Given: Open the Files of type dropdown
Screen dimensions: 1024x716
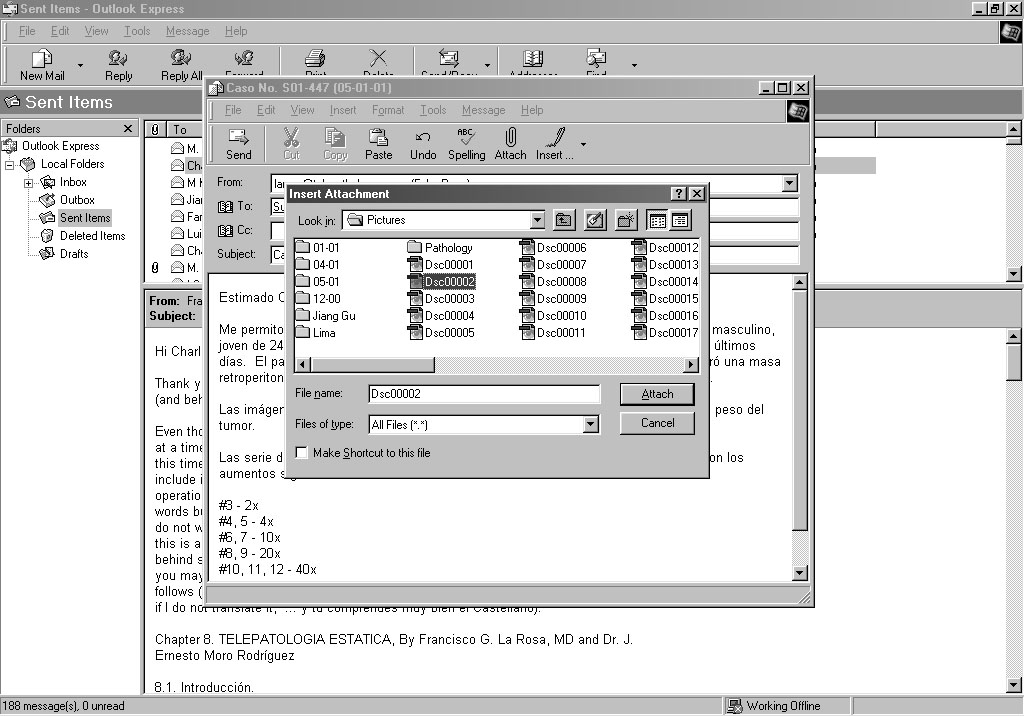Looking at the screenshot, I should [x=590, y=425].
